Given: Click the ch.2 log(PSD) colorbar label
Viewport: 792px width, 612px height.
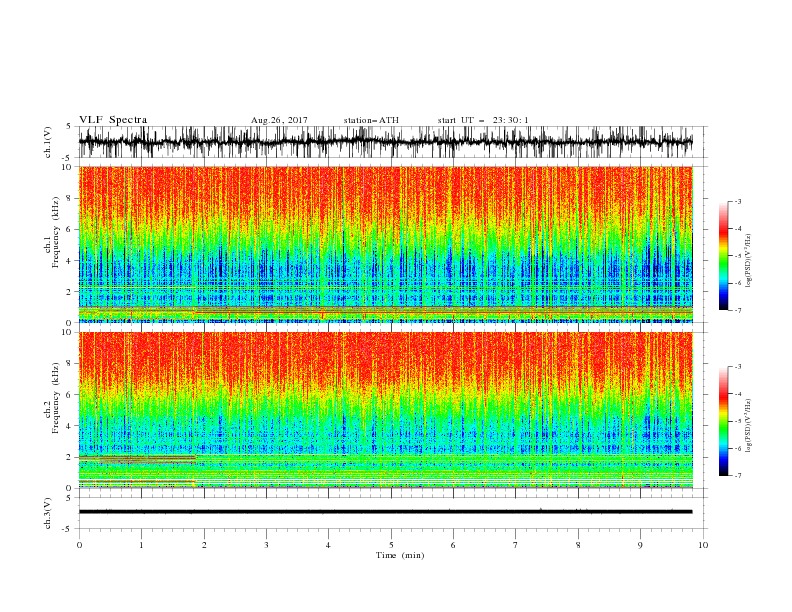Looking at the screenshot, I should coord(749,426).
